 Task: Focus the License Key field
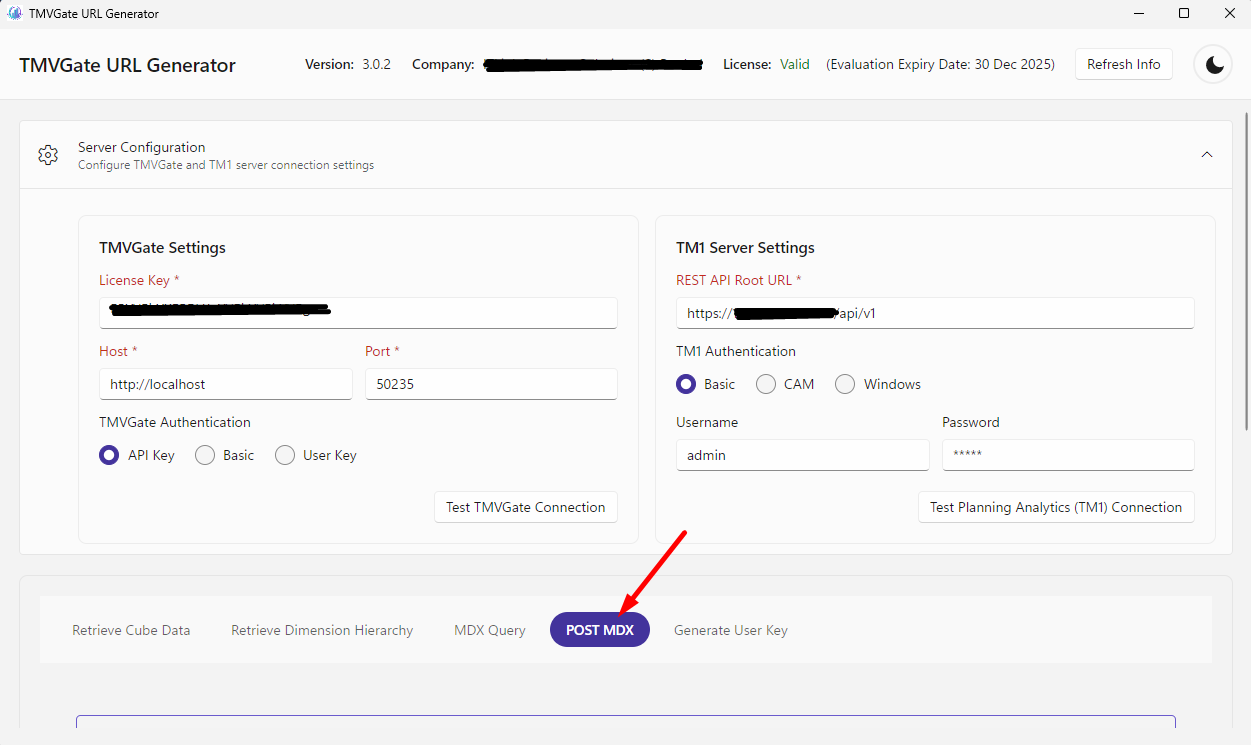click(358, 312)
